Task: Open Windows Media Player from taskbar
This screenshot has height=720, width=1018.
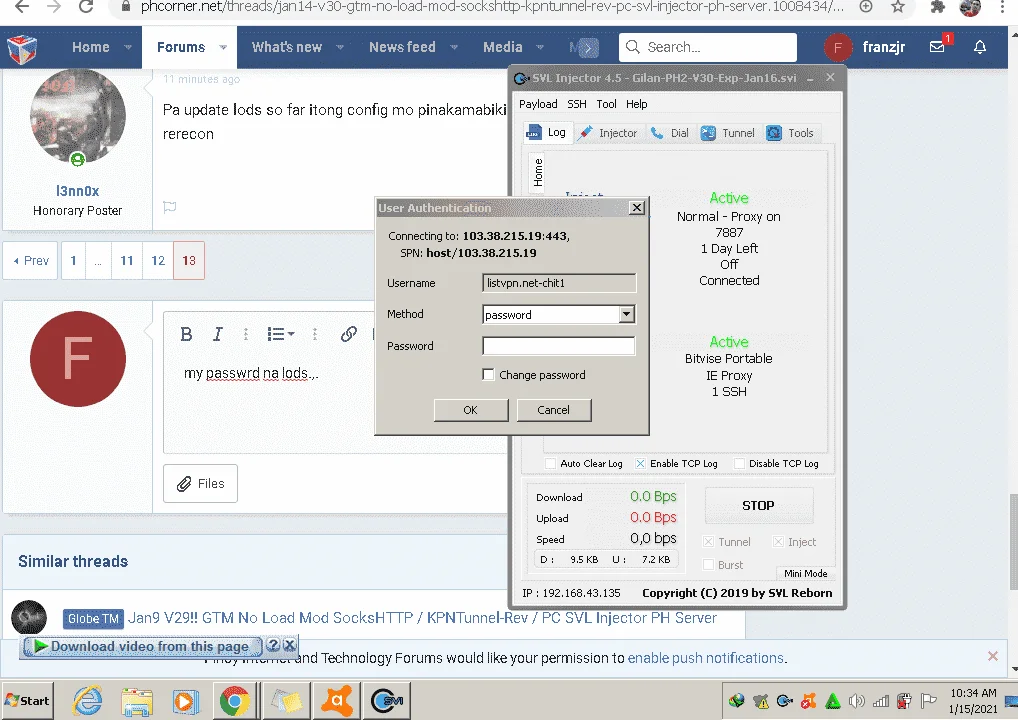Action: click(184, 702)
